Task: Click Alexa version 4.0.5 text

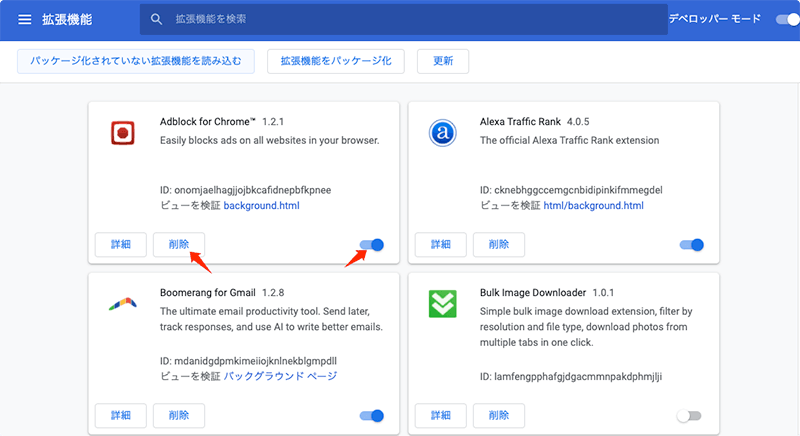Action: click(x=578, y=122)
